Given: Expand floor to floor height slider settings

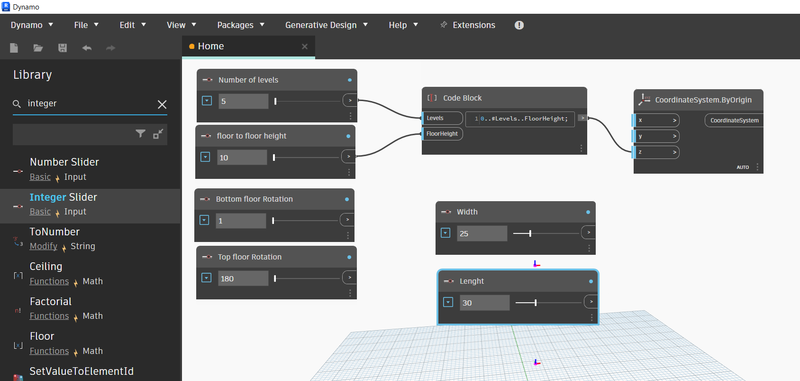Looking at the screenshot, I should (x=205, y=157).
